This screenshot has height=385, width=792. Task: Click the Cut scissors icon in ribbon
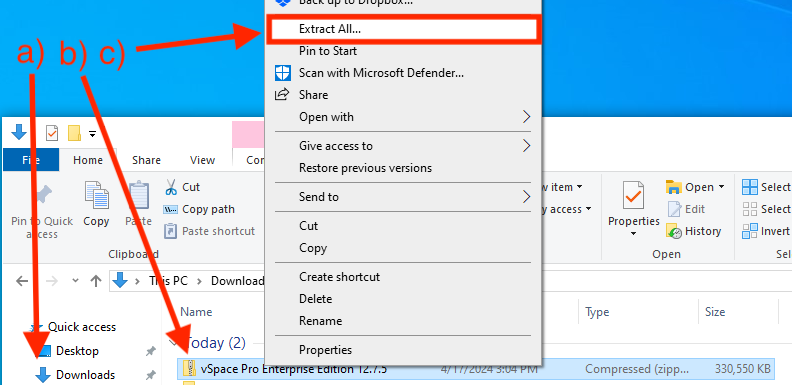coord(171,187)
